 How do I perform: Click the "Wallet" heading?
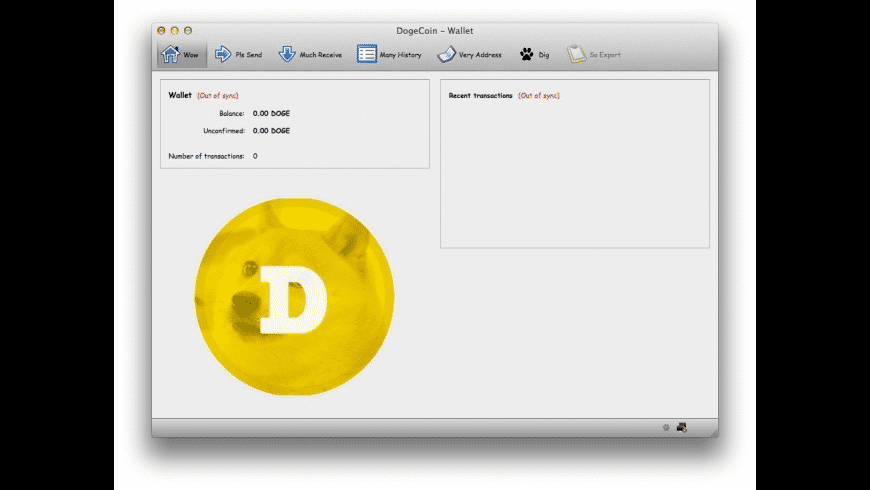[x=180, y=95]
